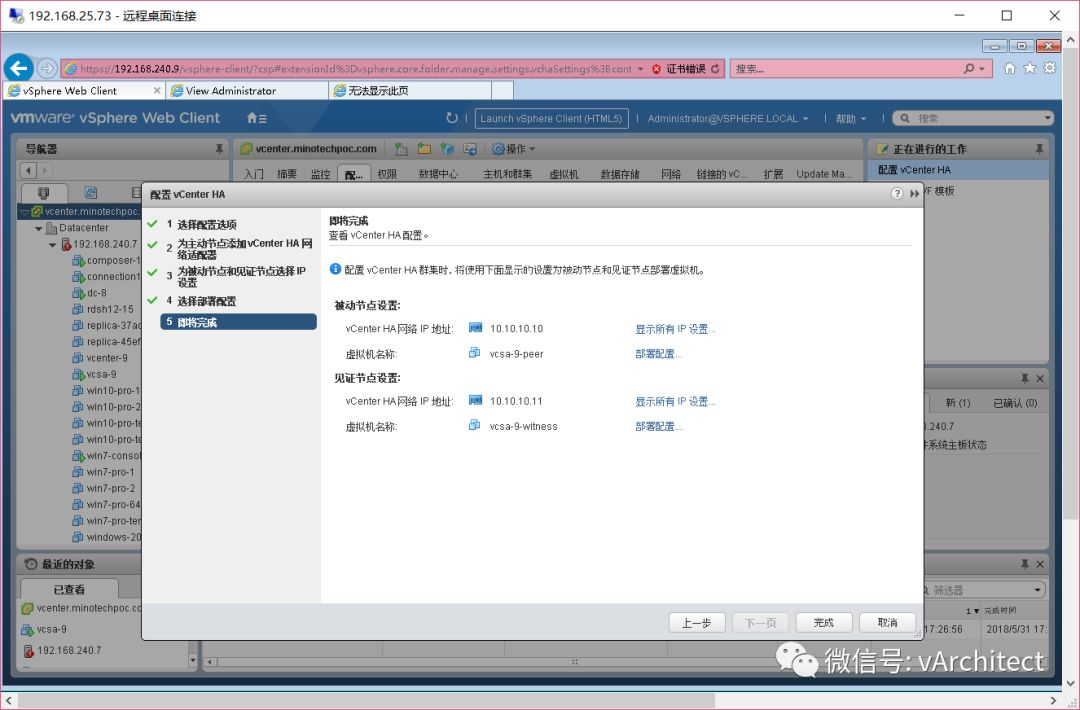Screen dimensions: 1080x710
Task: Collapse the Datacenter tree node
Action: click(x=39, y=228)
